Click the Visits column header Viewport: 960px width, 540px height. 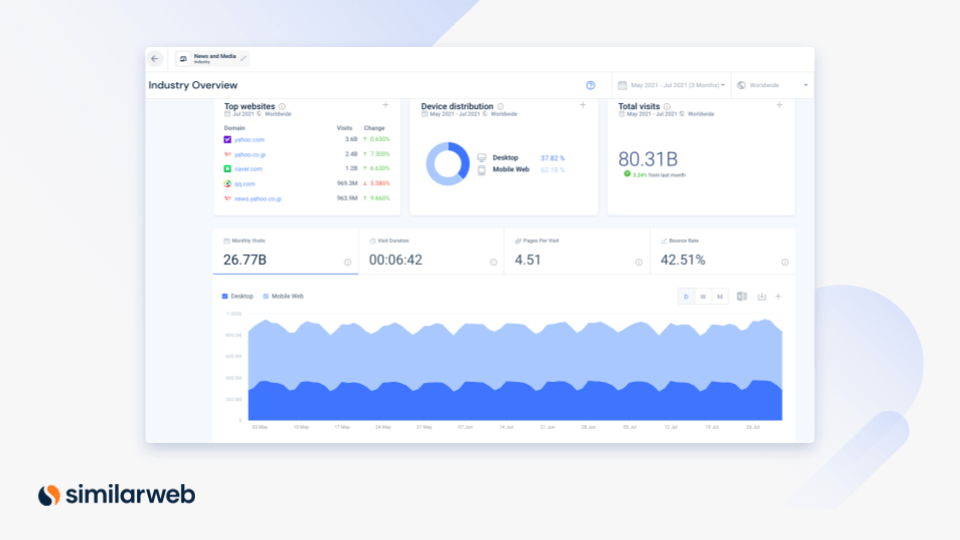(x=345, y=128)
